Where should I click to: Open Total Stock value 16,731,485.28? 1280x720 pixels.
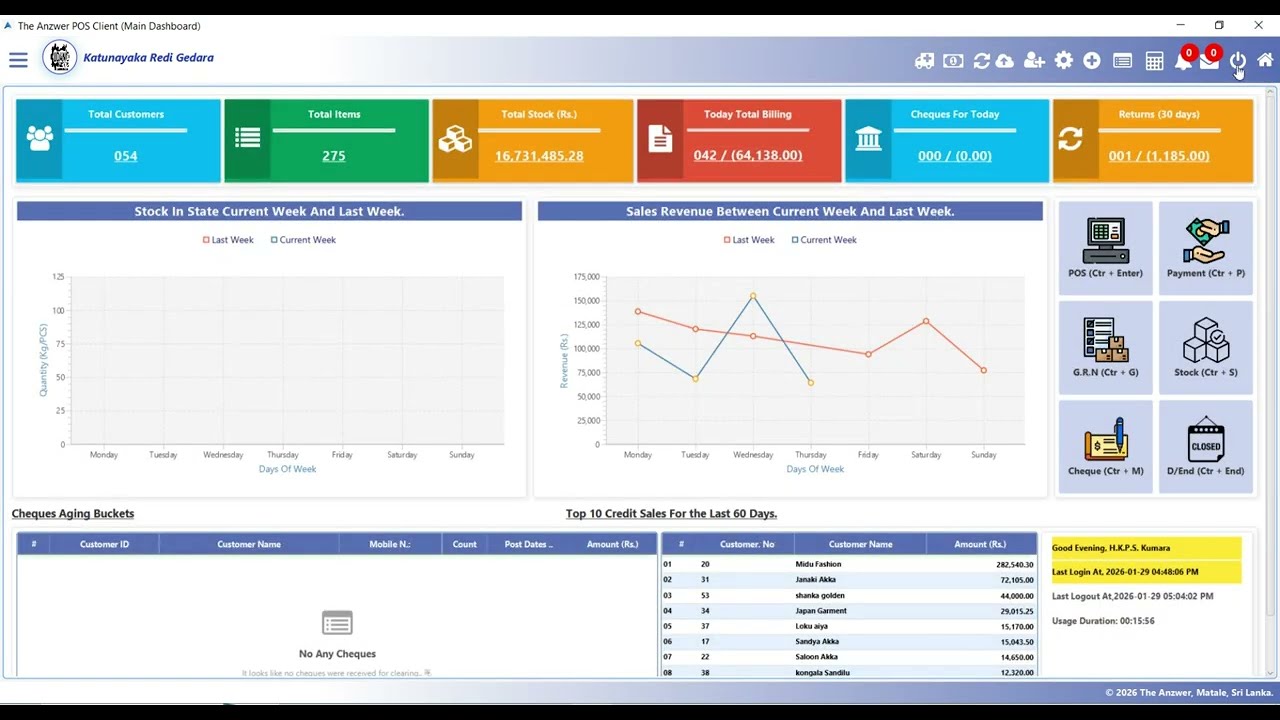(x=539, y=156)
